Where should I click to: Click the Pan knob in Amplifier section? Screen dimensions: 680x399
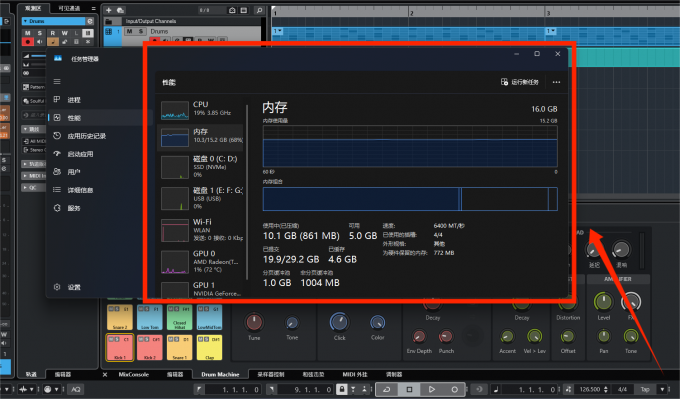point(604,336)
